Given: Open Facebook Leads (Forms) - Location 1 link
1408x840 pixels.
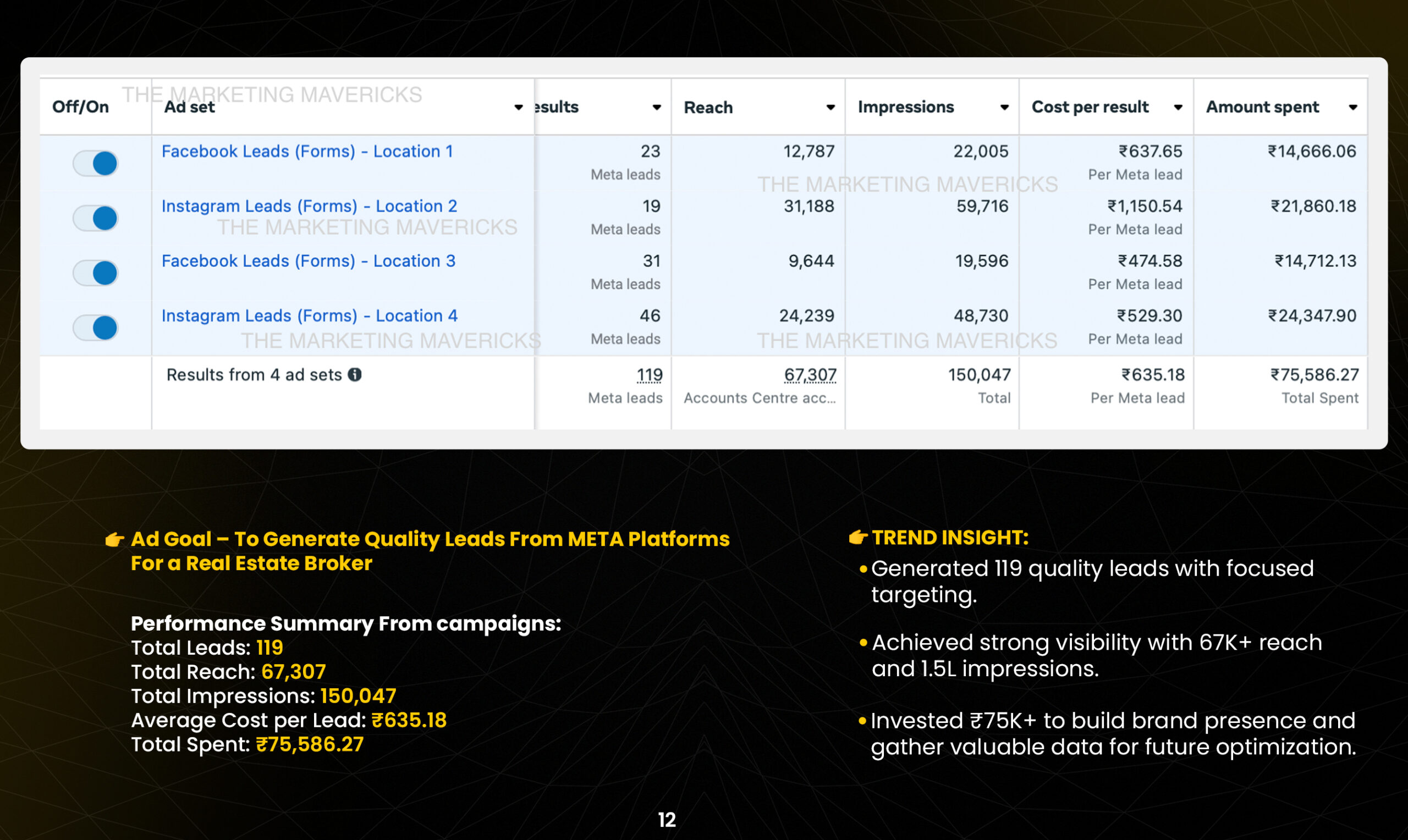Looking at the screenshot, I should (x=307, y=152).
